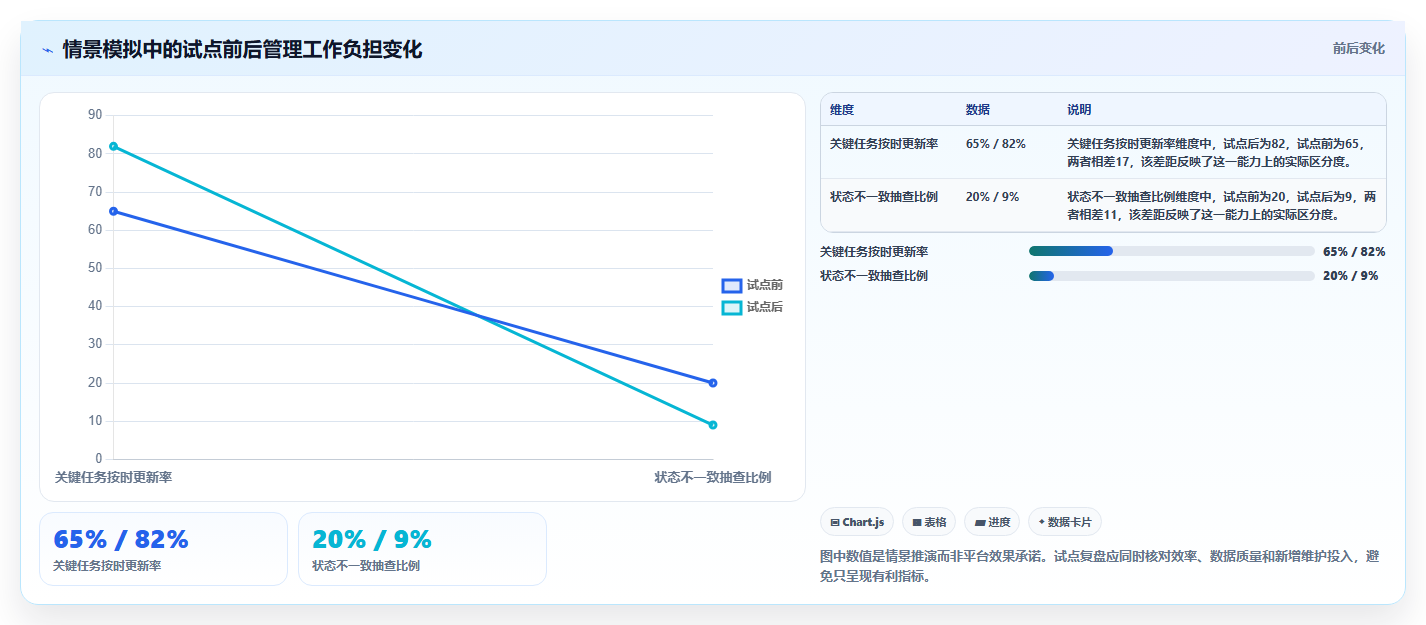Click the 数据 table column header
The width and height of the screenshot is (1426, 625).
[977, 110]
